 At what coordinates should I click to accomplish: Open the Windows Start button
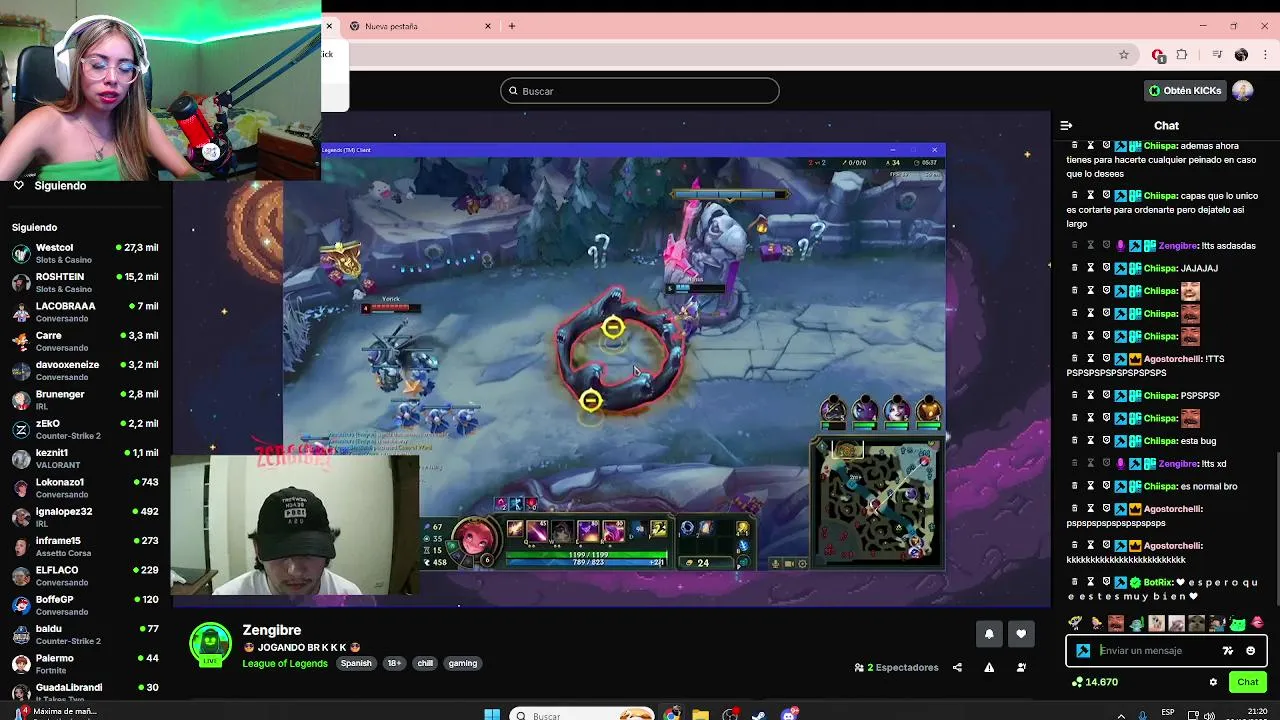(491, 714)
